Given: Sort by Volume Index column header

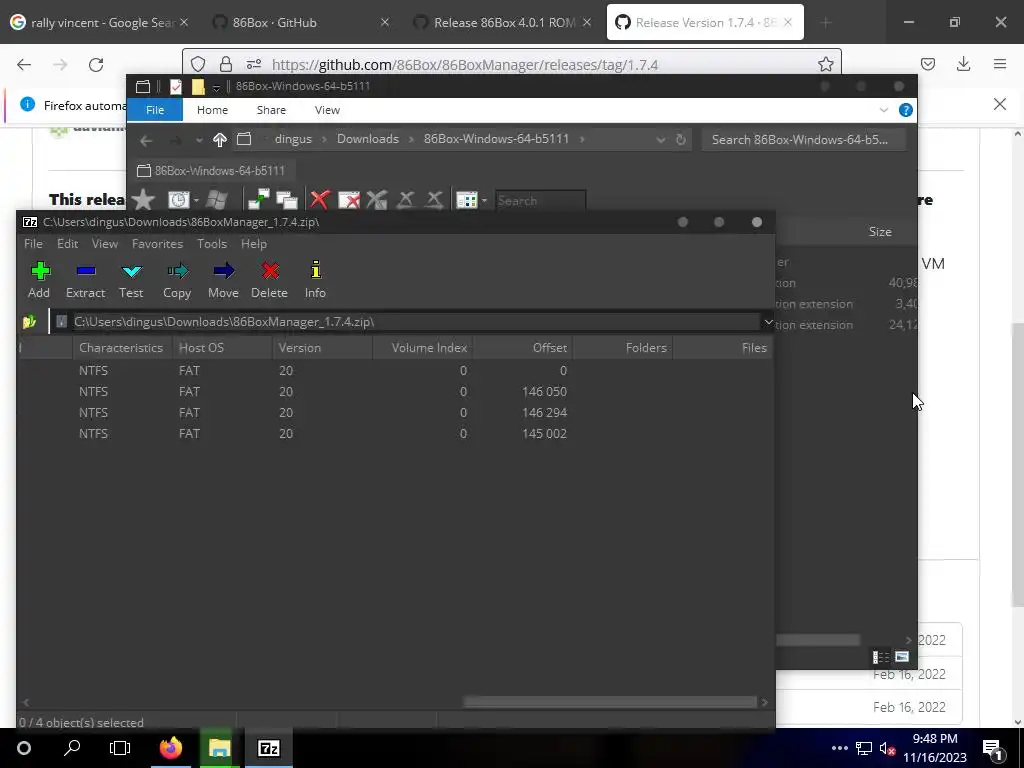Looking at the screenshot, I should pyautogui.click(x=423, y=348).
